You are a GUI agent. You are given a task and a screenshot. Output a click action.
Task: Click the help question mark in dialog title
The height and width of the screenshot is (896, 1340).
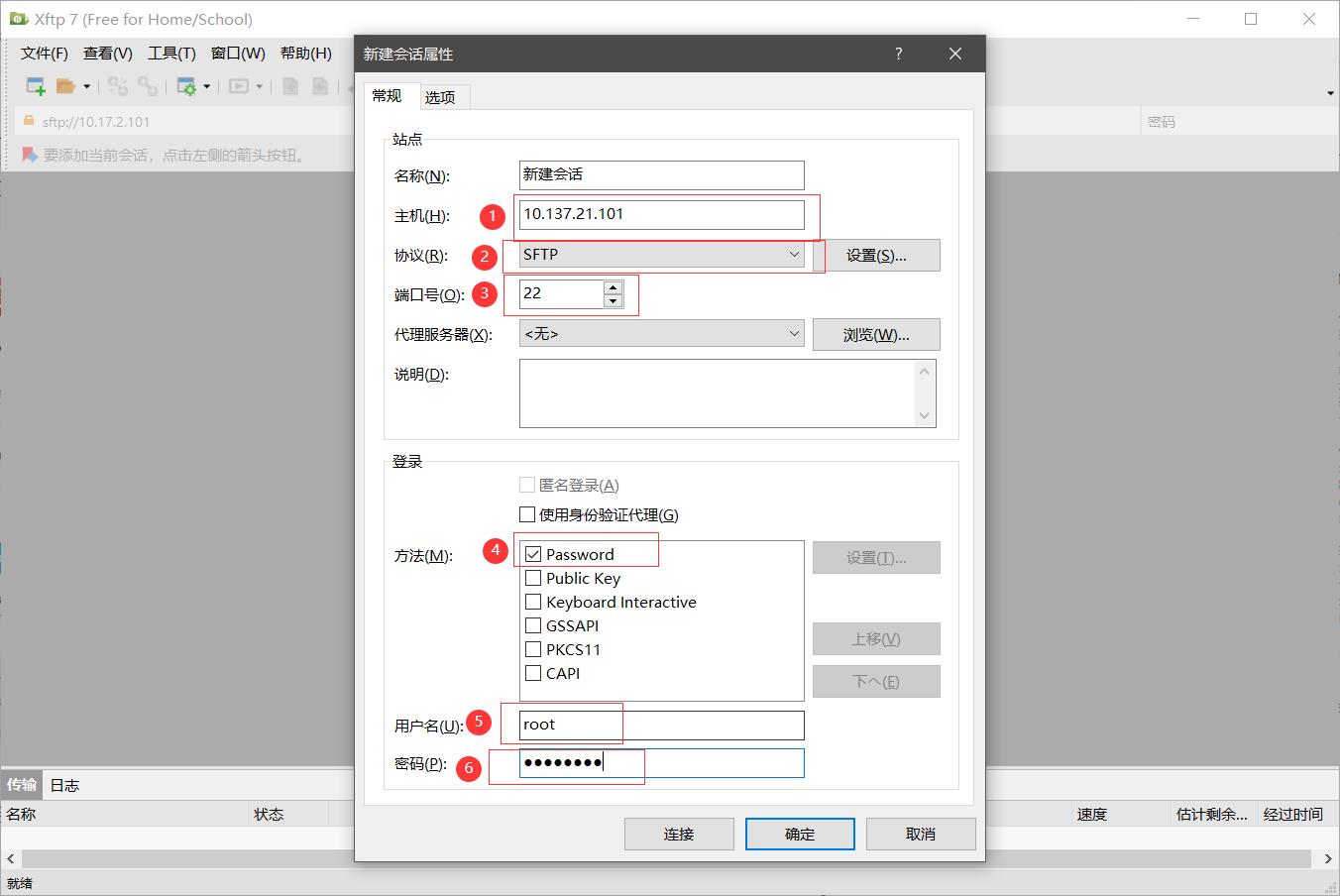[x=898, y=54]
